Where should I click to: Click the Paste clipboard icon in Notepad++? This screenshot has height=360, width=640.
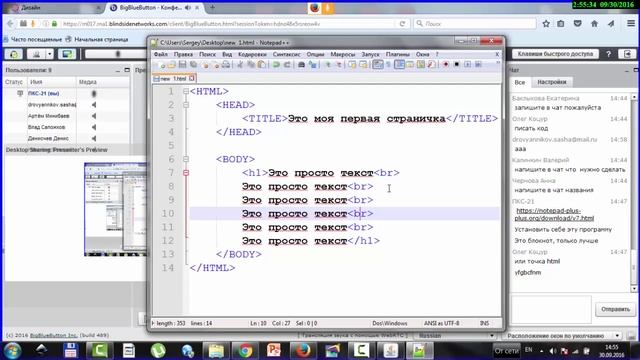262,64
